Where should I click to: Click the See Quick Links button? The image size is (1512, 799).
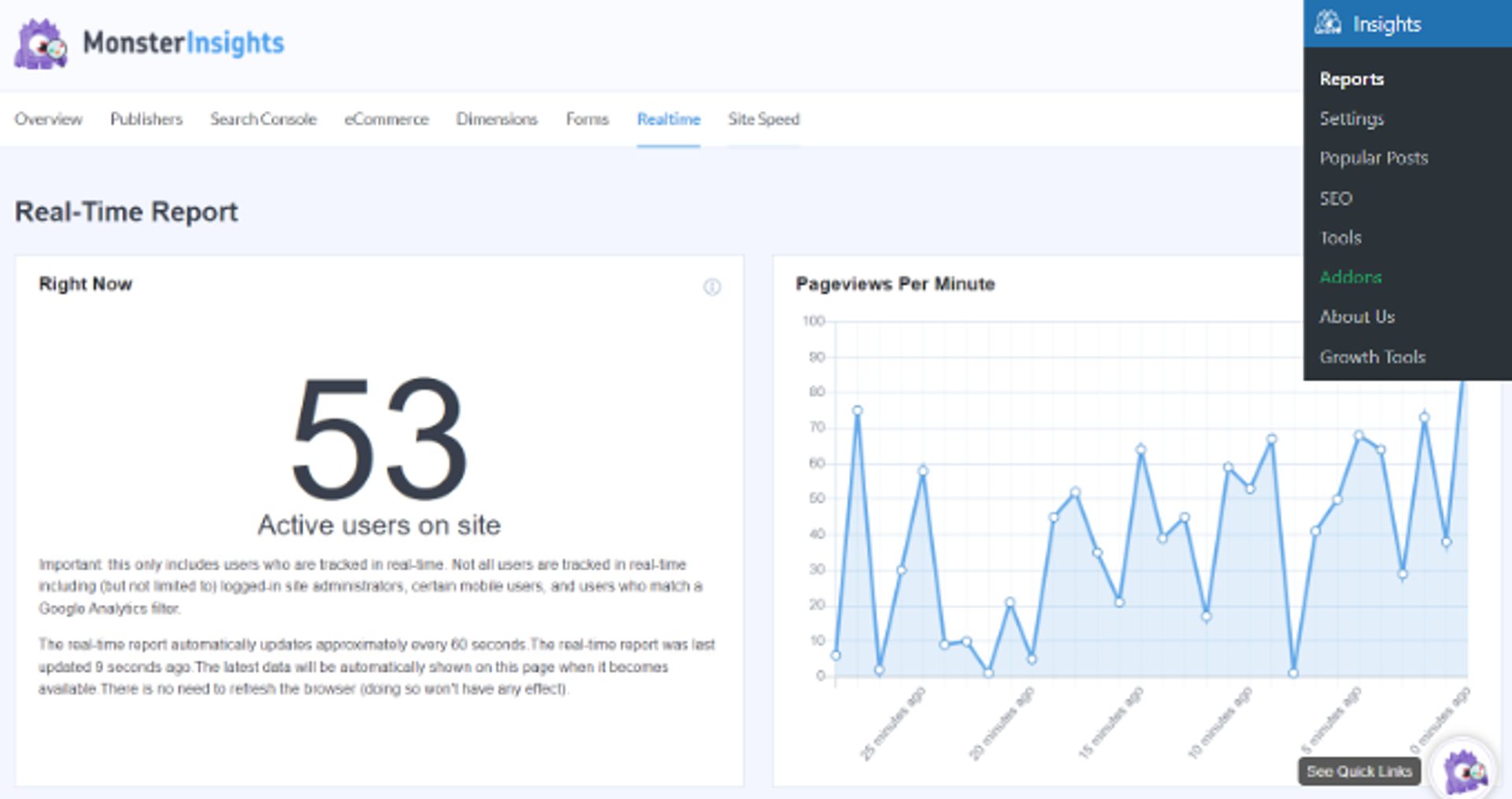tap(1360, 771)
